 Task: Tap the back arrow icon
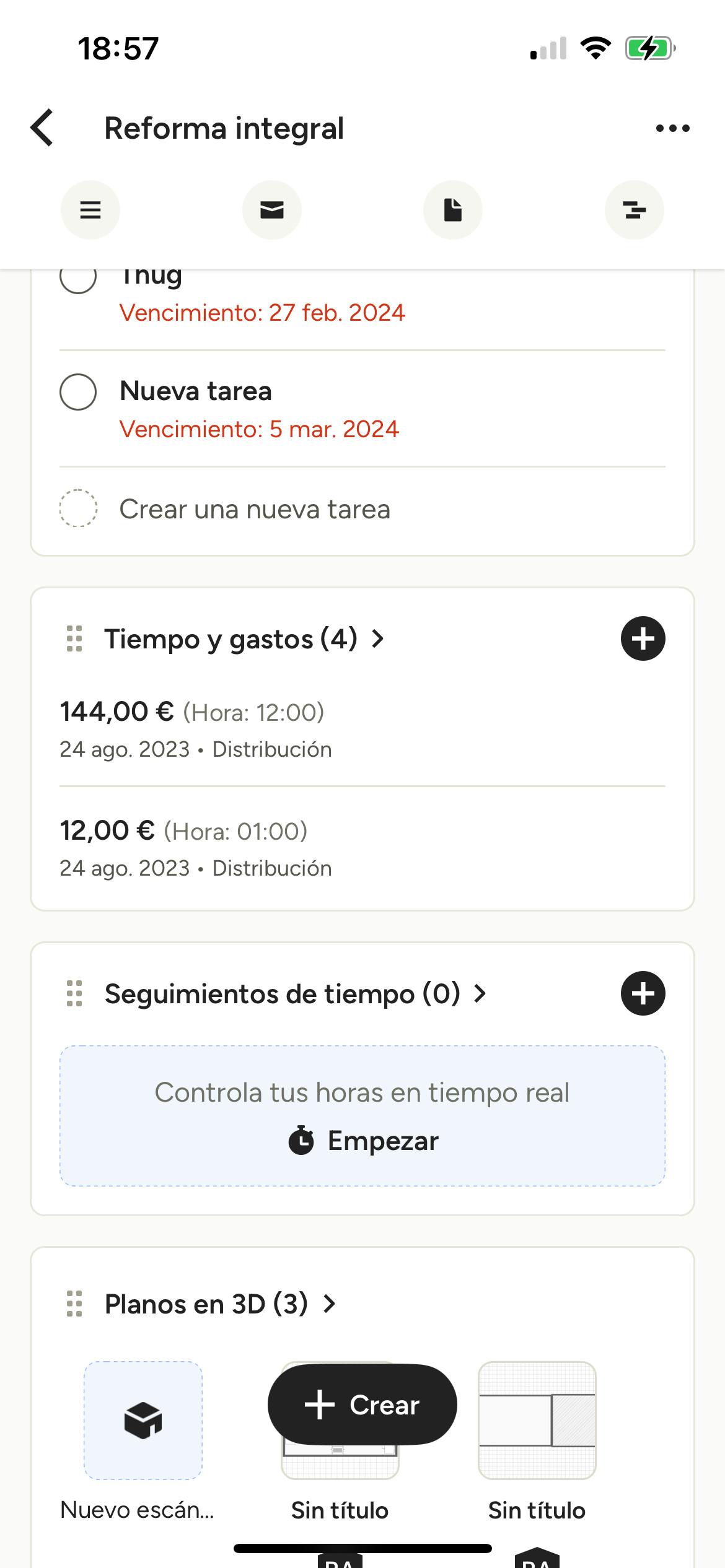(42, 128)
